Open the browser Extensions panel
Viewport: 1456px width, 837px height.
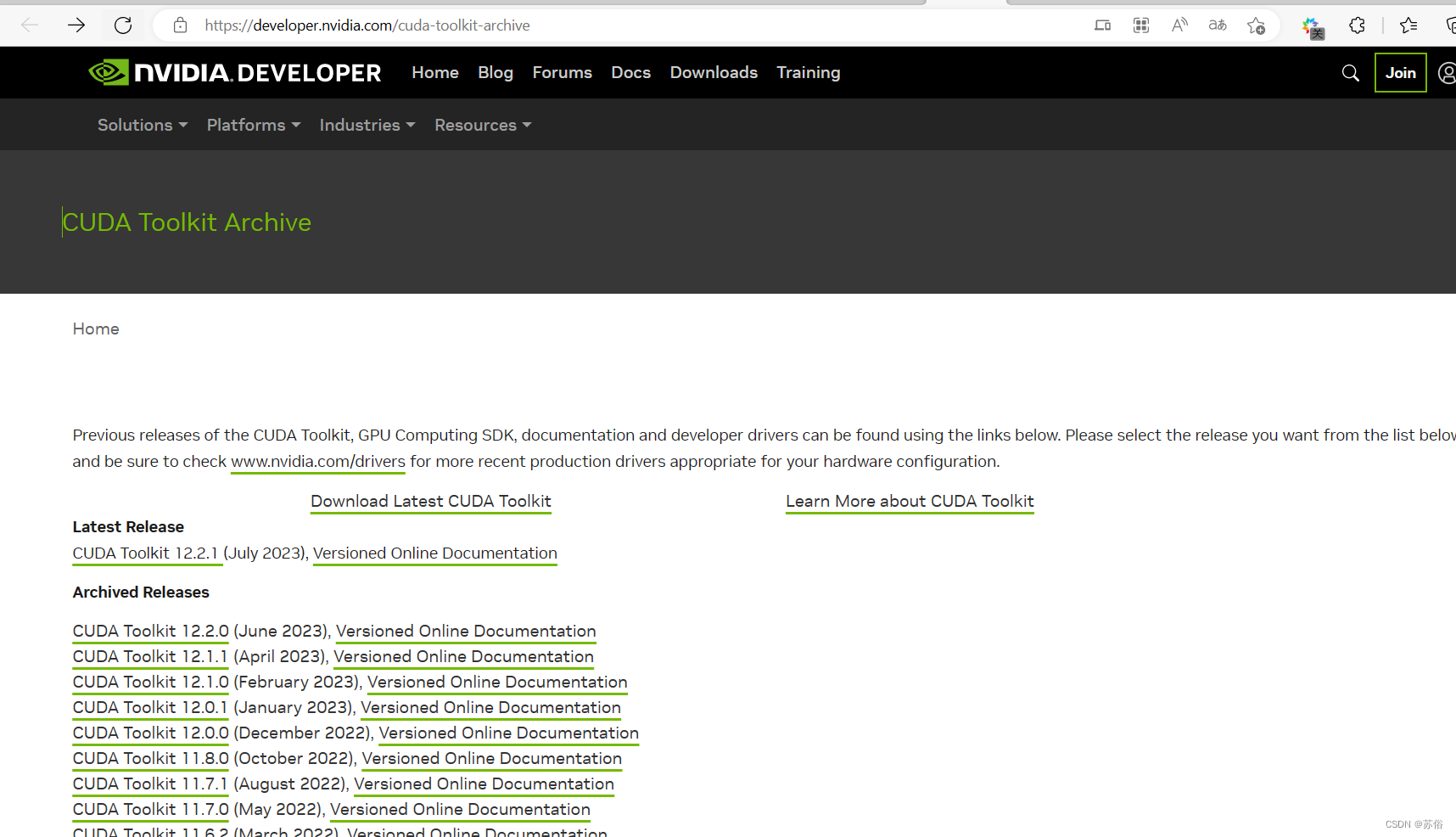1356,25
